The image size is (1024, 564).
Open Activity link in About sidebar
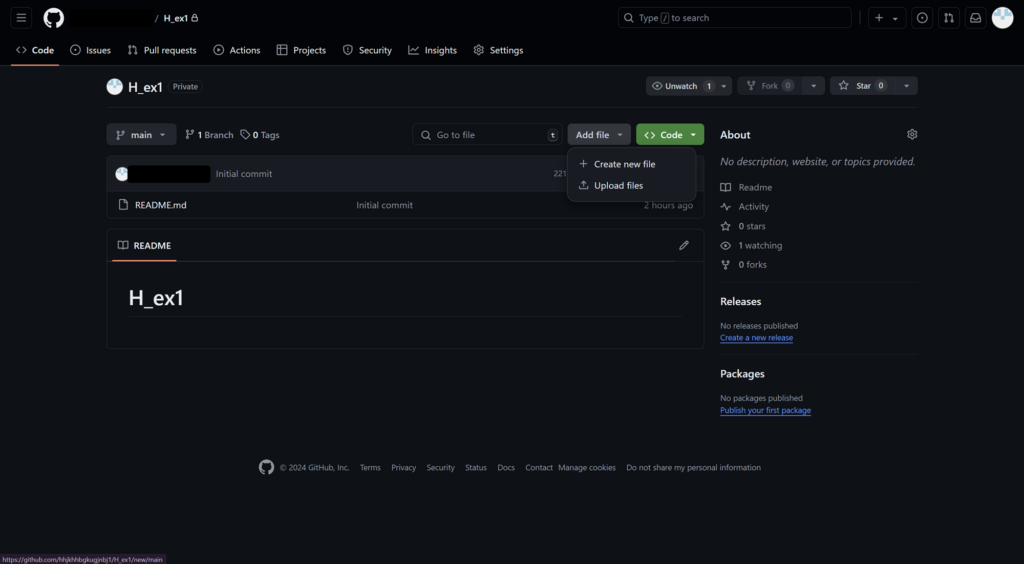click(744, 207)
